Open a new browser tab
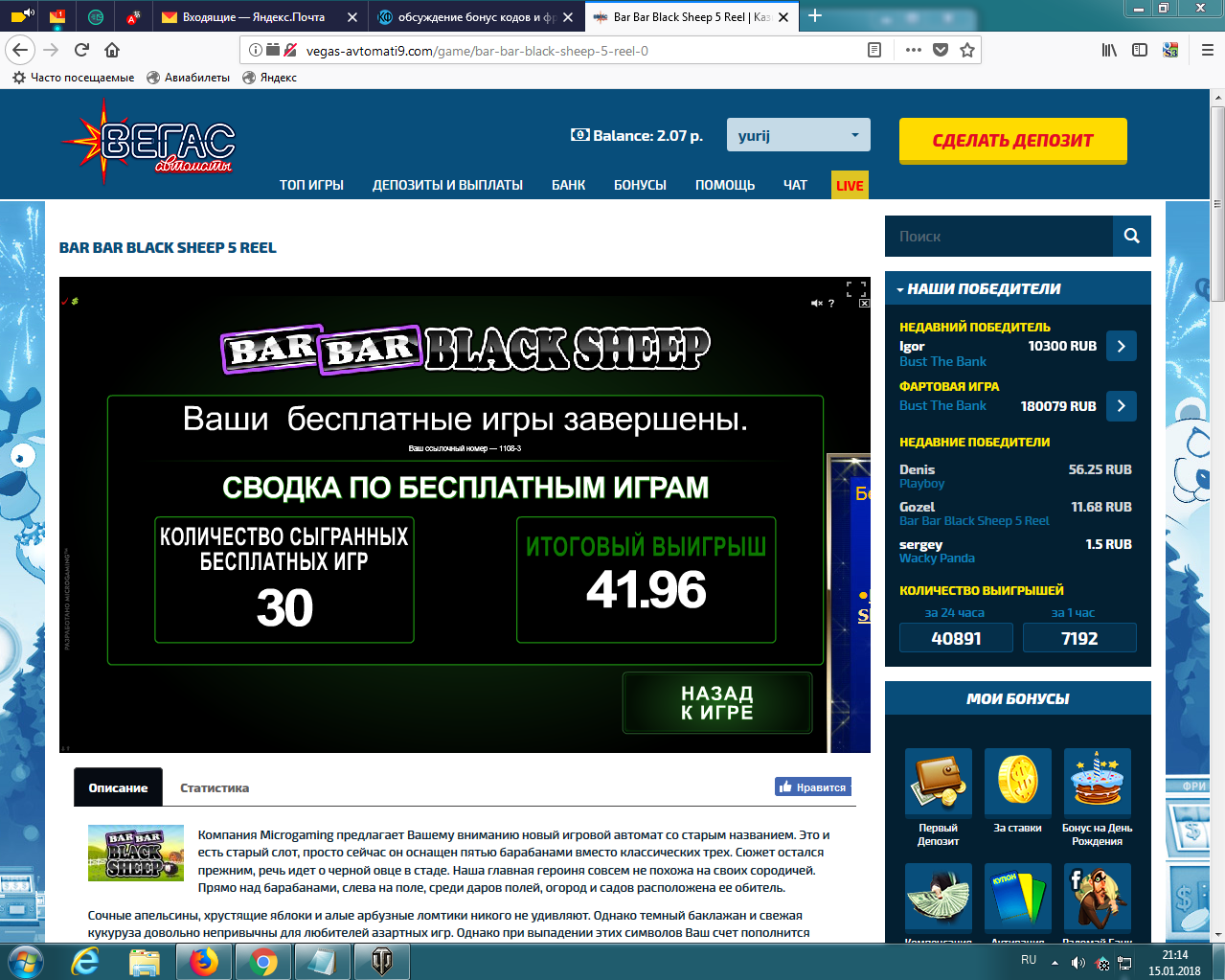The height and width of the screenshot is (980, 1225). [815, 15]
